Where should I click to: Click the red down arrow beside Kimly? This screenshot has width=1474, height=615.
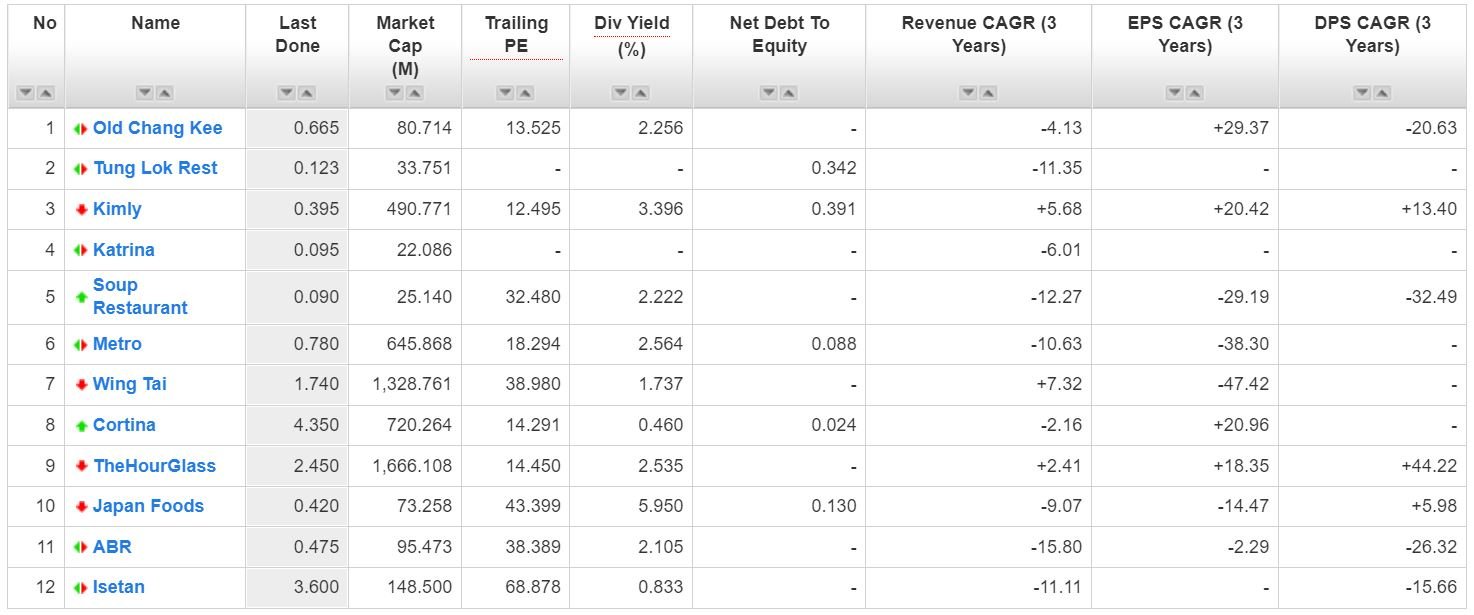tap(81, 210)
